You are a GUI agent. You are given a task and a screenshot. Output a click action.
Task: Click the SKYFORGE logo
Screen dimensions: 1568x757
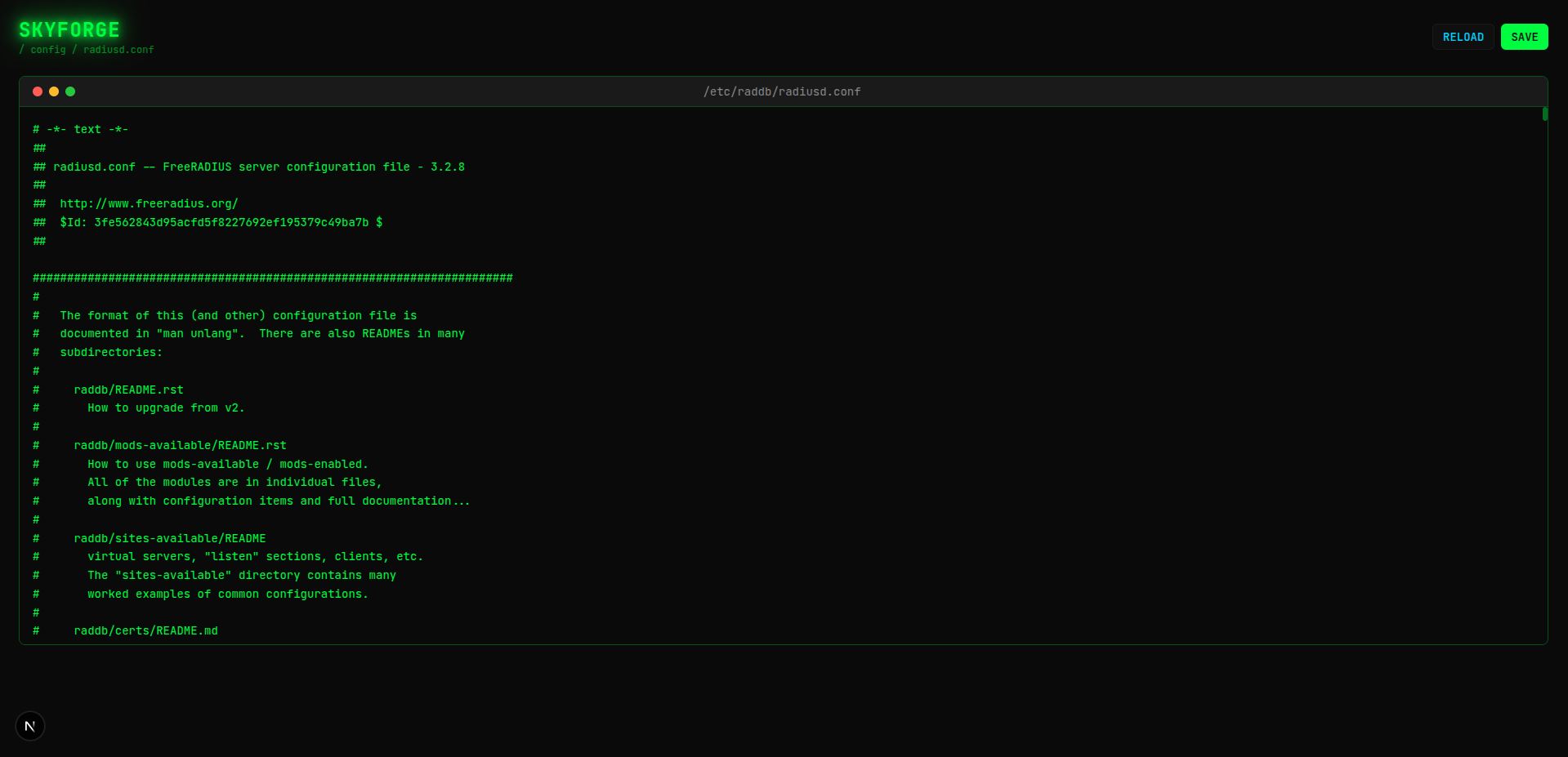coord(69,29)
